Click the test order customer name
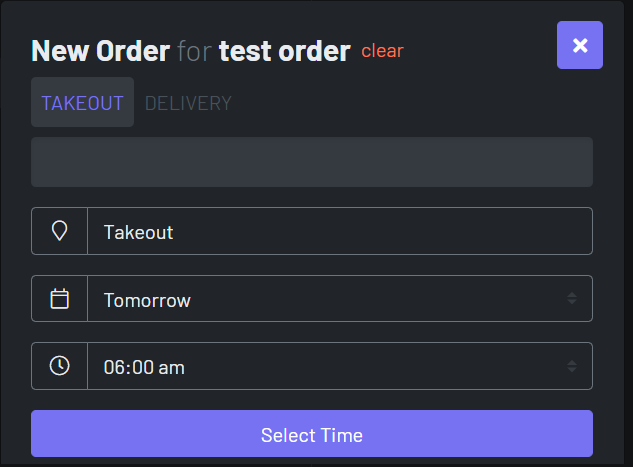This screenshot has height=467, width=633. pyautogui.click(x=285, y=50)
